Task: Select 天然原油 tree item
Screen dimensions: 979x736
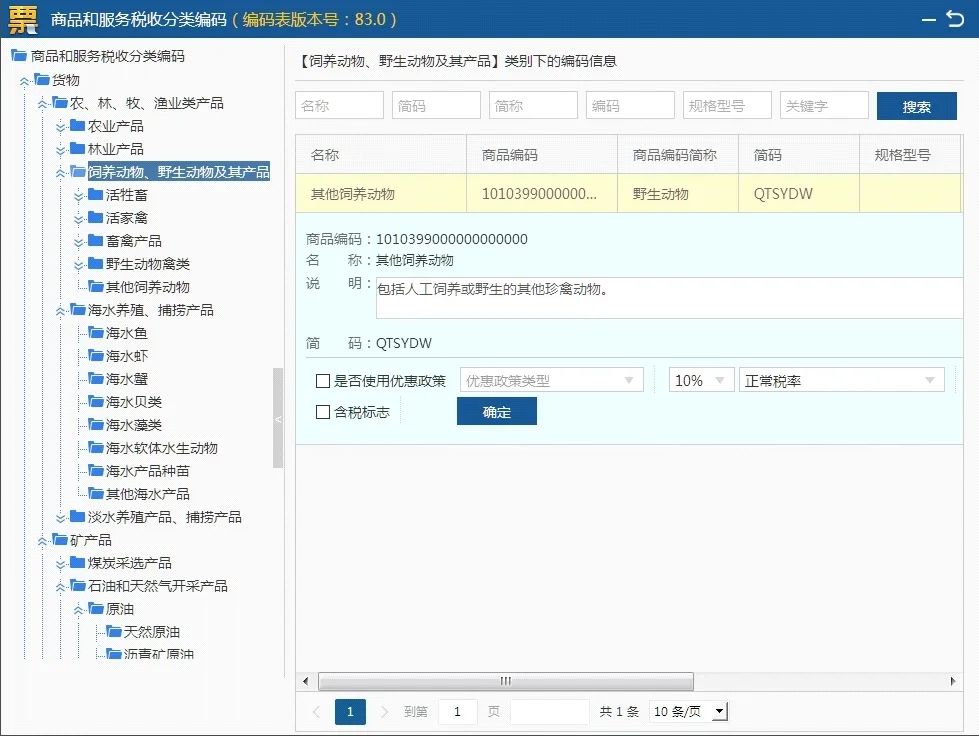Action: 152,632
